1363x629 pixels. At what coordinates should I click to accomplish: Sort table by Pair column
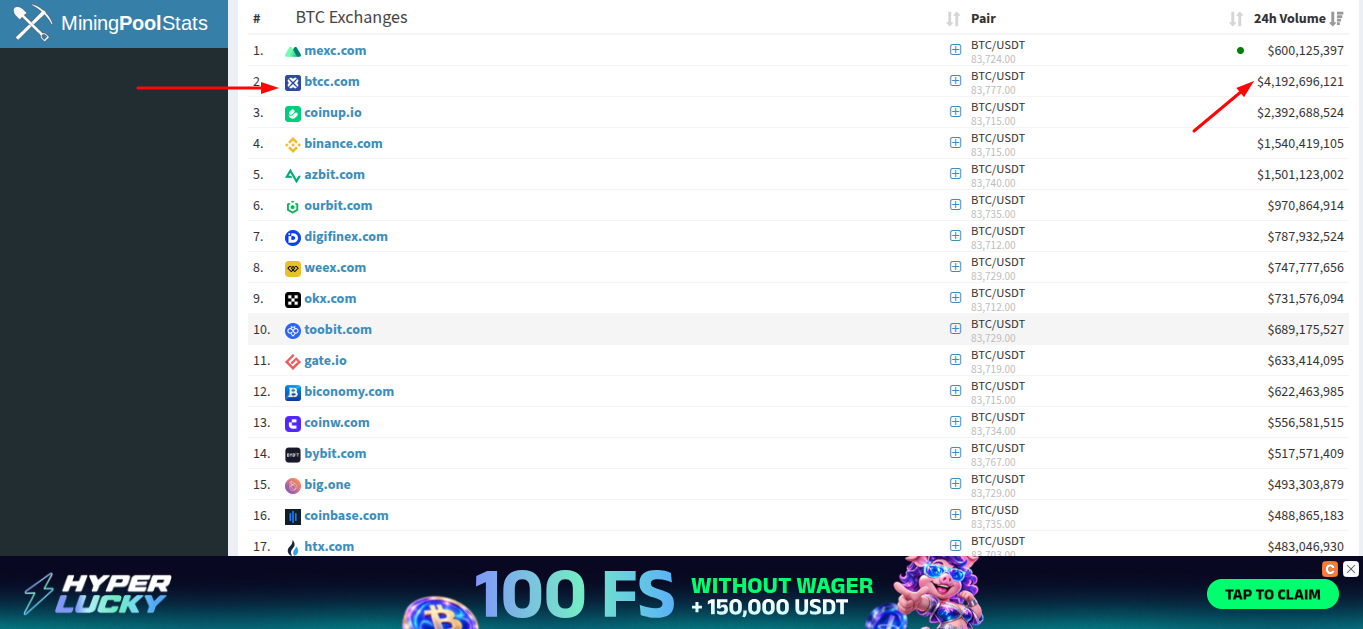point(1236,19)
